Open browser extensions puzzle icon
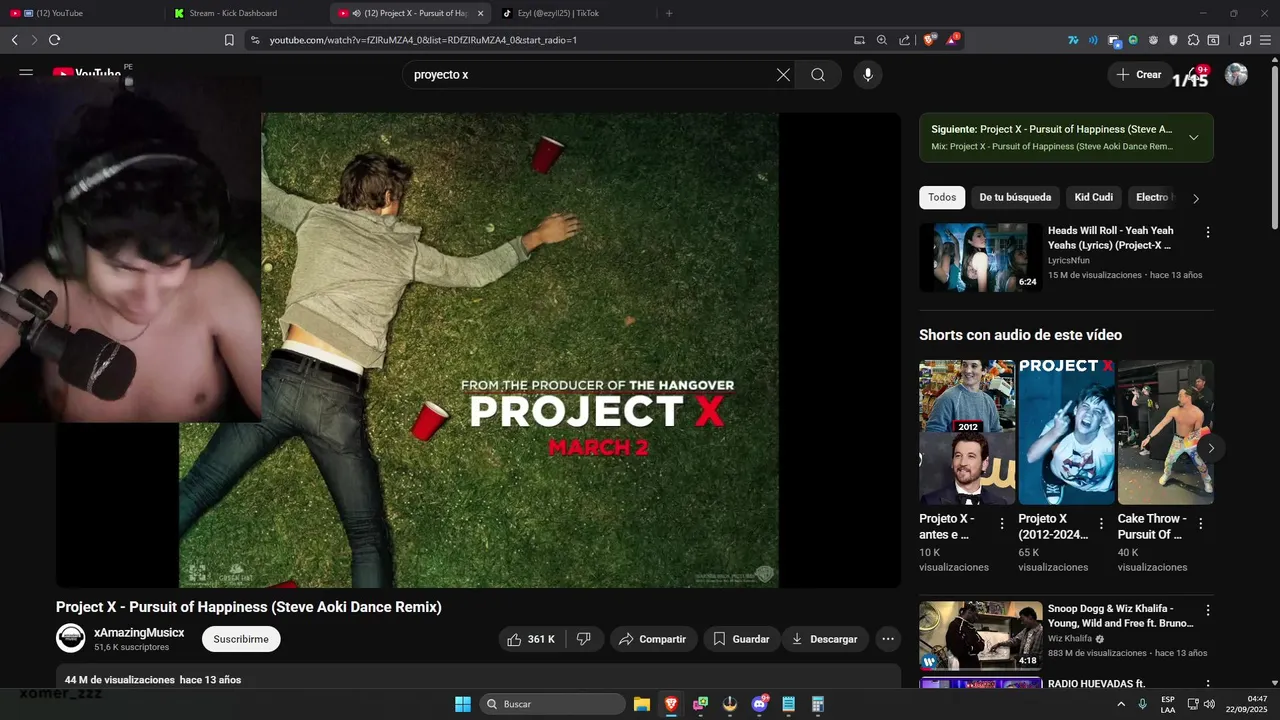This screenshot has height=720, width=1280. coord(1193,40)
